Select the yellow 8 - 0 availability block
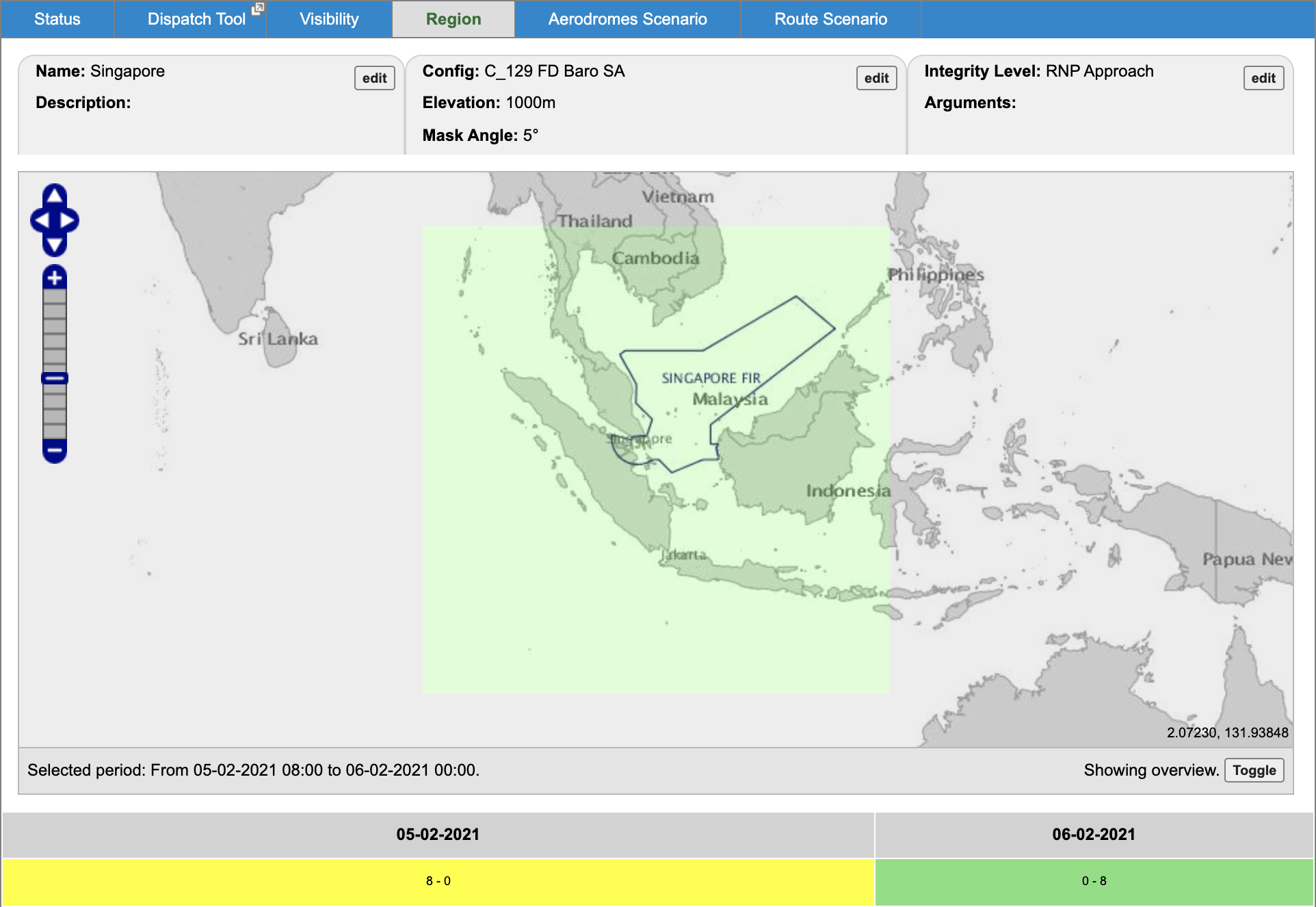The width and height of the screenshot is (1316, 907). pos(438,881)
